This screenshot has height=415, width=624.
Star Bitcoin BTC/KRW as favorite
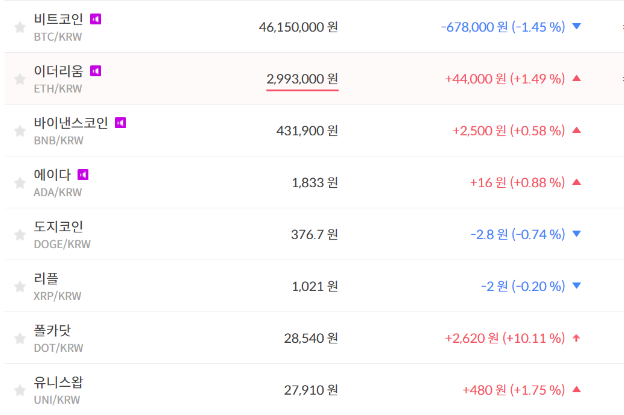(x=19, y=27)
